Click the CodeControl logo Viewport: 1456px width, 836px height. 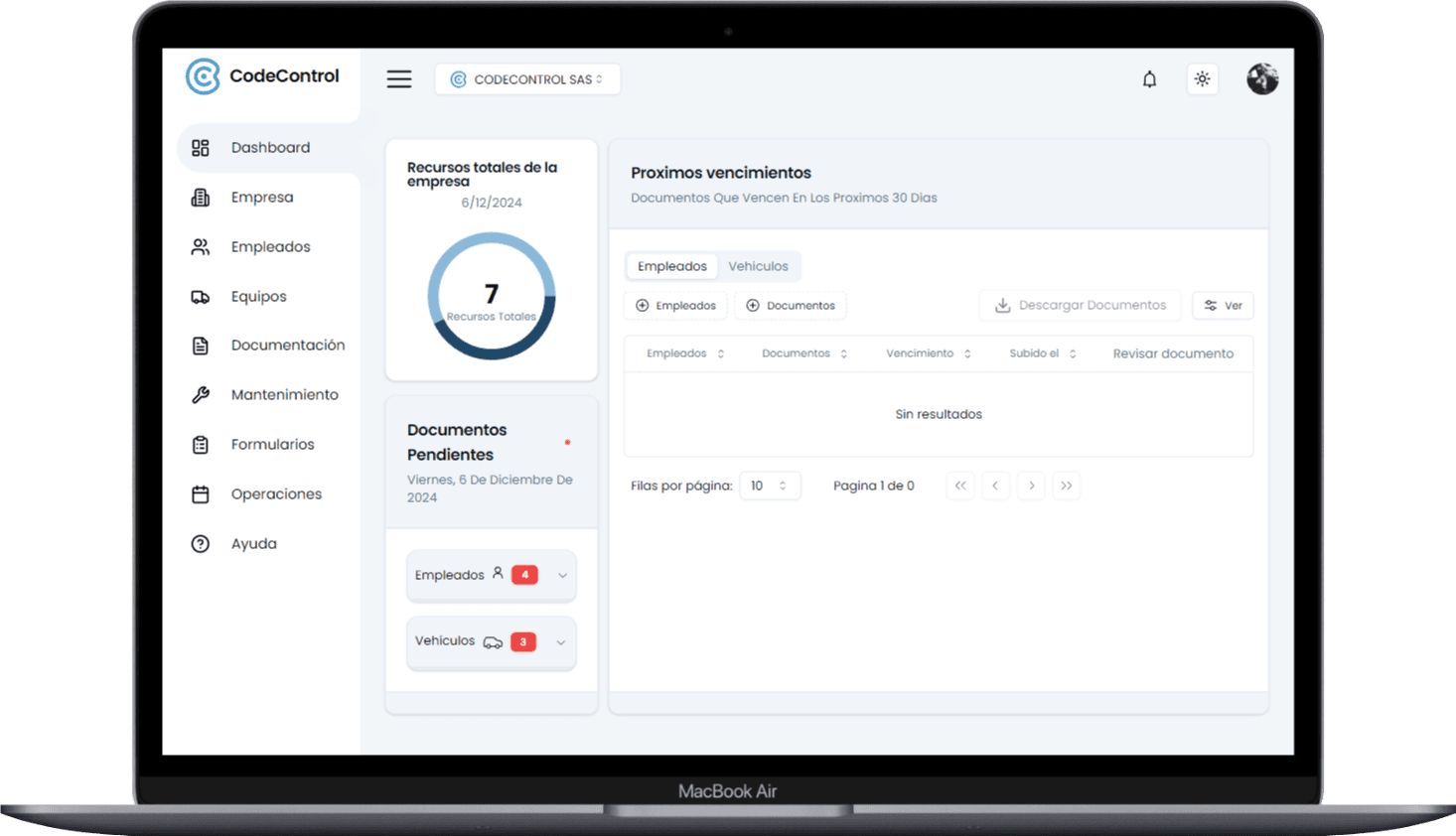pyautogui.click(x=262, y=76)
